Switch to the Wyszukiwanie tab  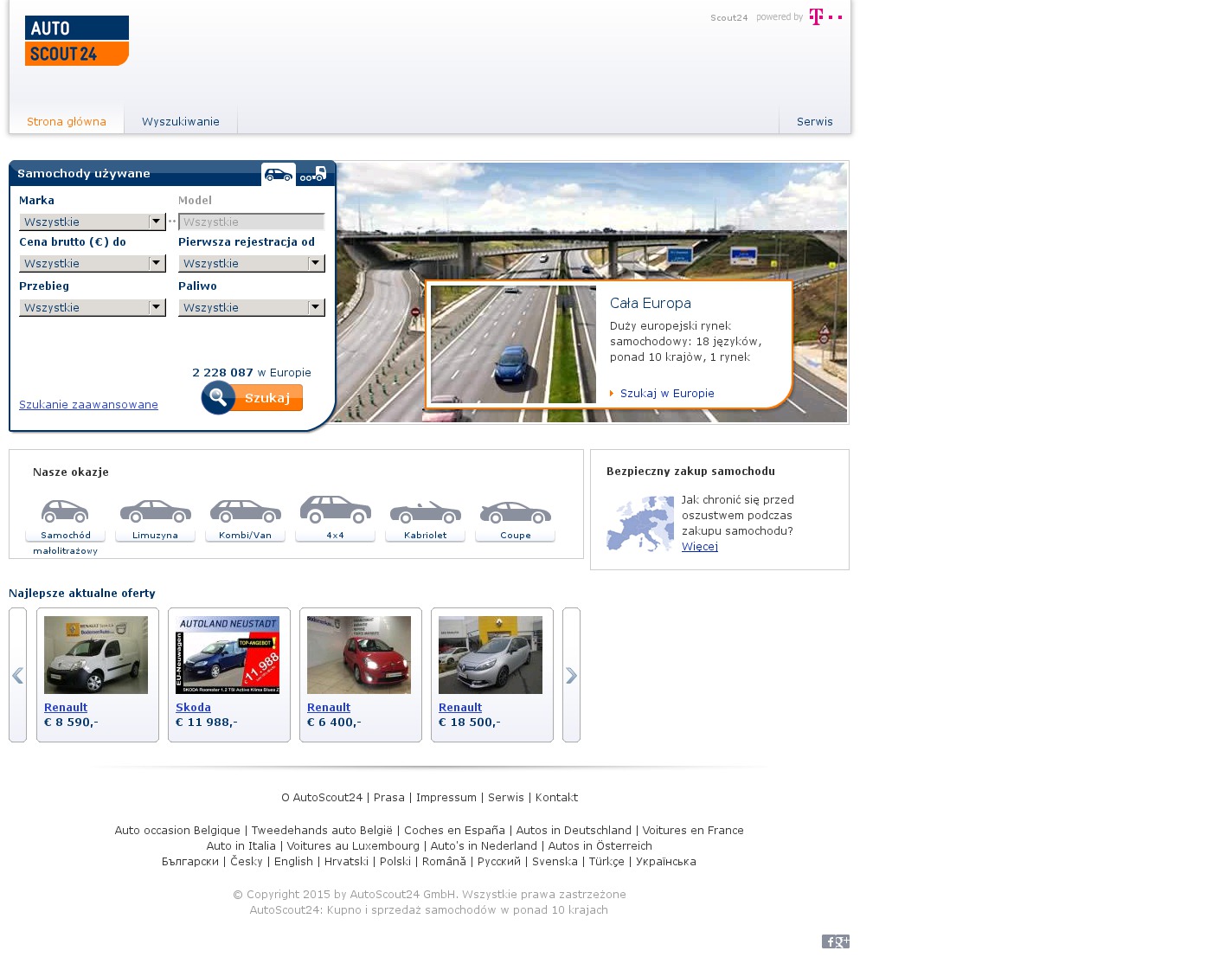(x=181, y=122)
